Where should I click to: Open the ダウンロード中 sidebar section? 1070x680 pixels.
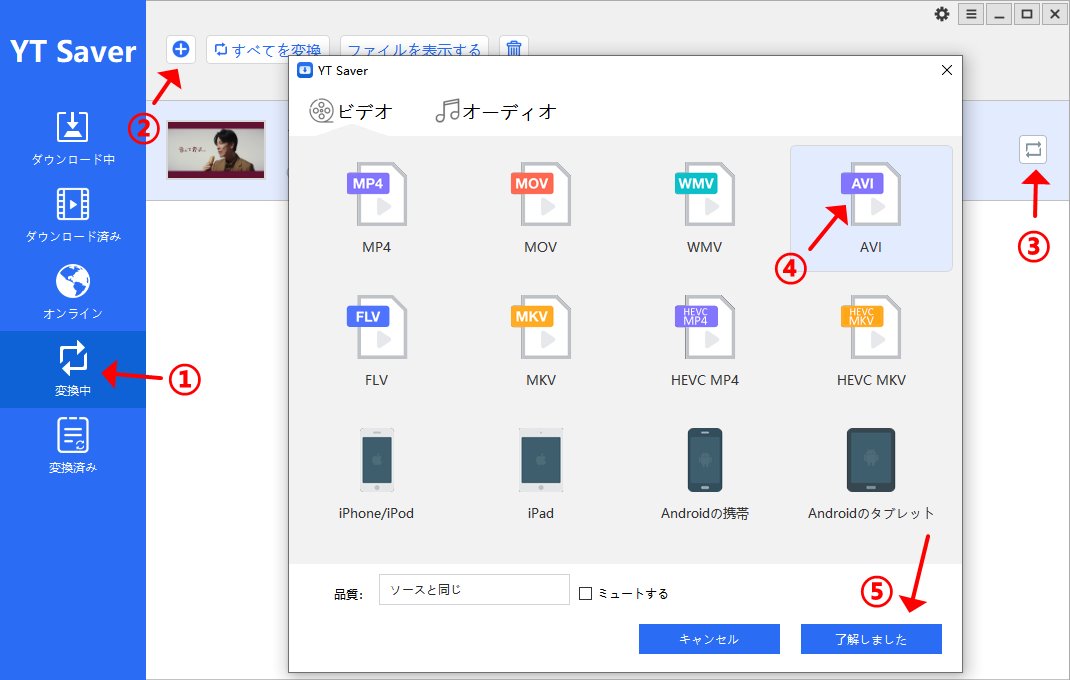(73, 139)
